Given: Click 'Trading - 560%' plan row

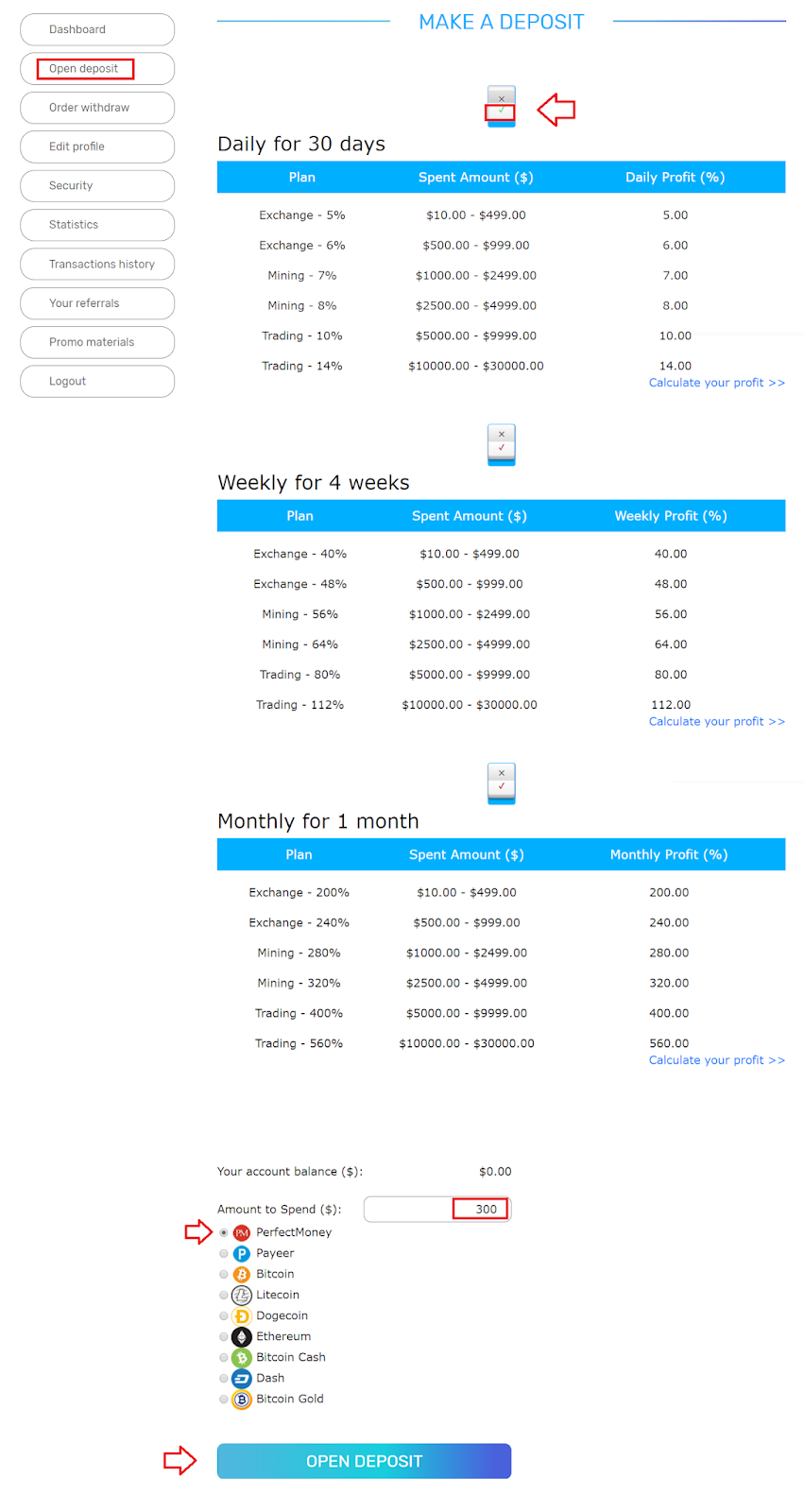Looking at the screenshot, I should pyautogui.click(x=501, y=1043).
